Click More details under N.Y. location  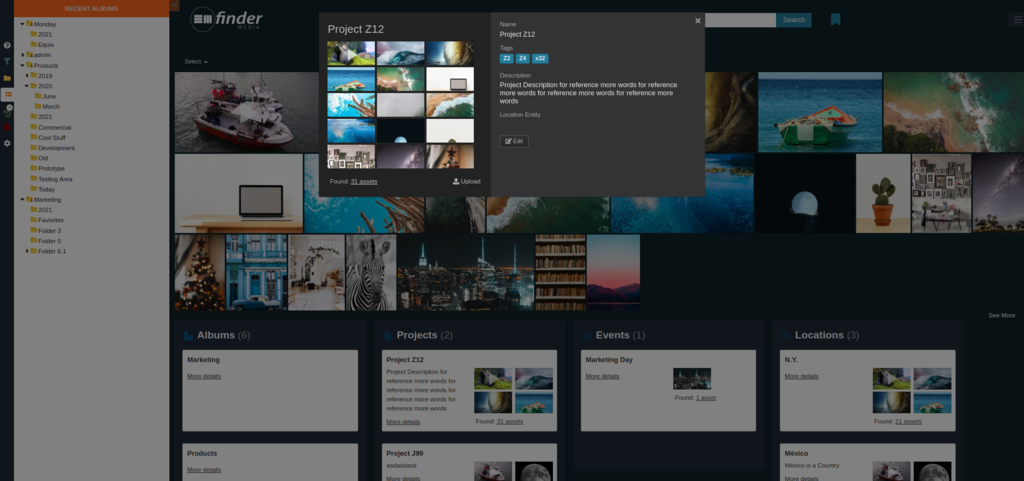coord(801,376)
